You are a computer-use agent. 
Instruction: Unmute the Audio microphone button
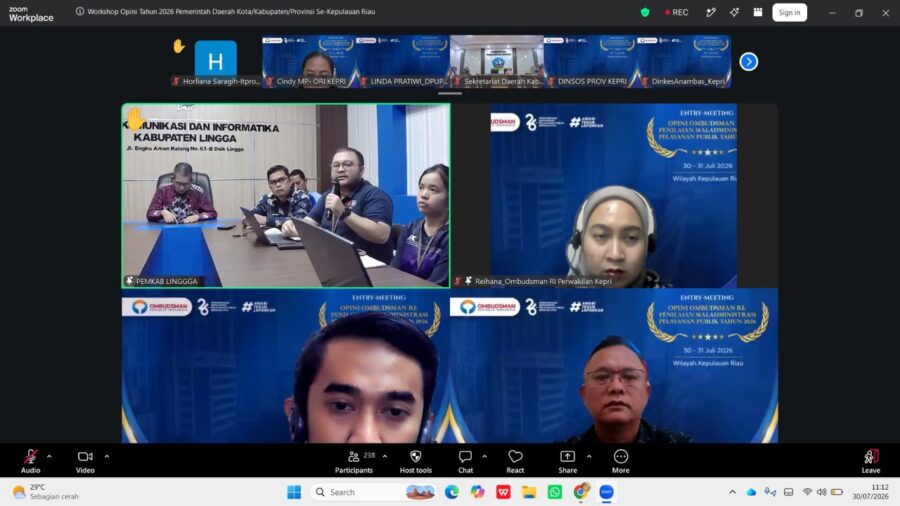(x=30, y=461)
